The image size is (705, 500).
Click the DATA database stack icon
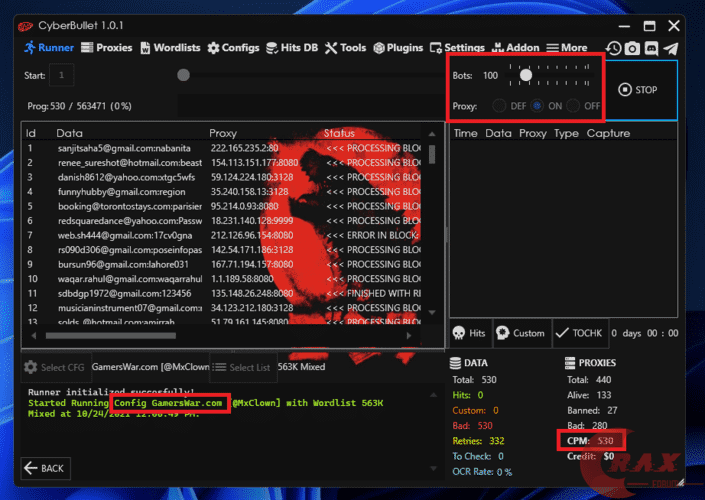(x=455, y=363)
